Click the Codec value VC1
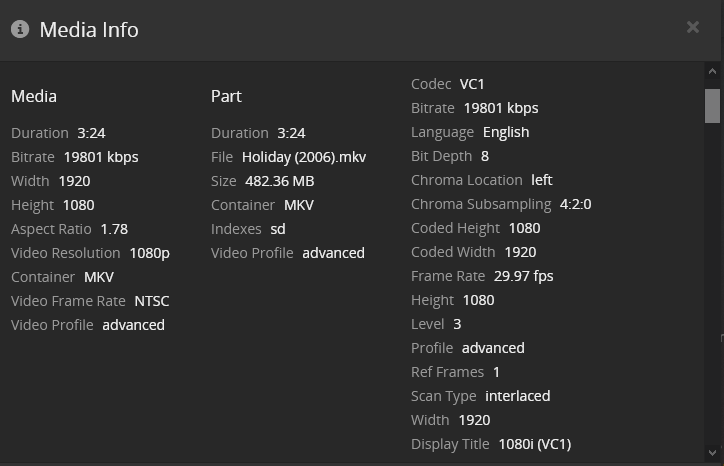 tap(472, 84)
